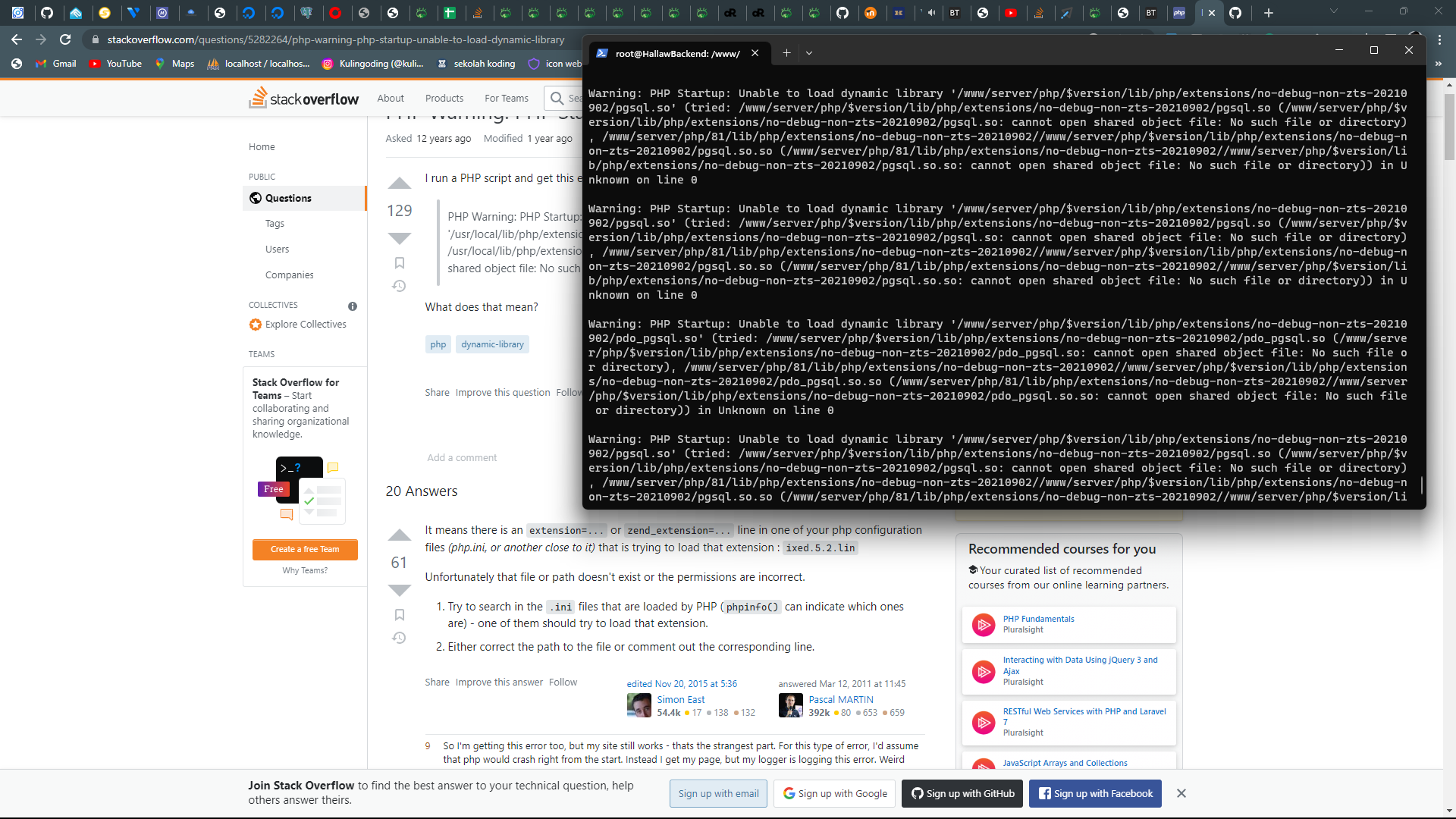This screenshot has height=819, width=1456.
Task: Click the Stack Overflow logo
Action: pos(304,99)
